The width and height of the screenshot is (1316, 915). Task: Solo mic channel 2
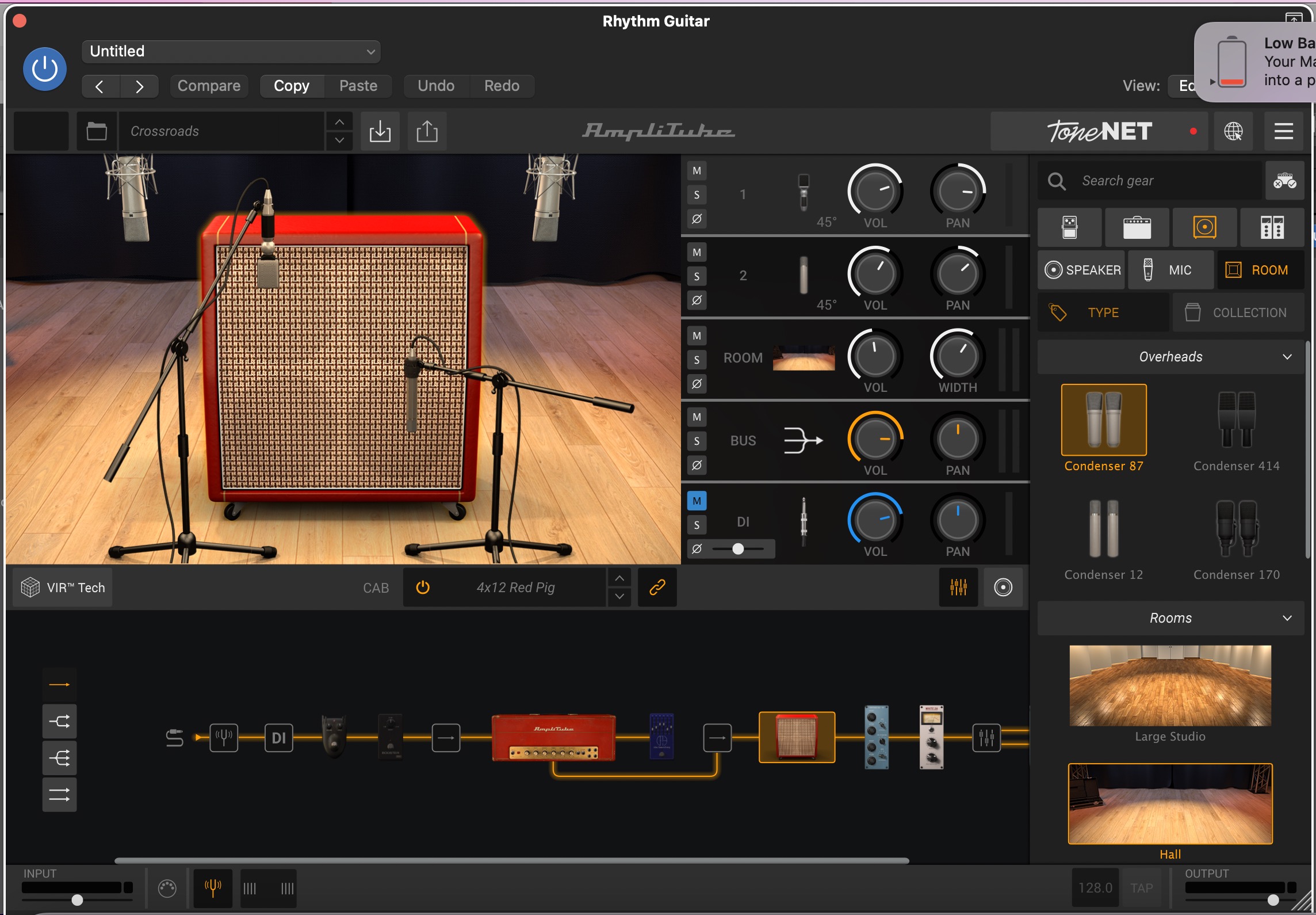click(697, 276)
